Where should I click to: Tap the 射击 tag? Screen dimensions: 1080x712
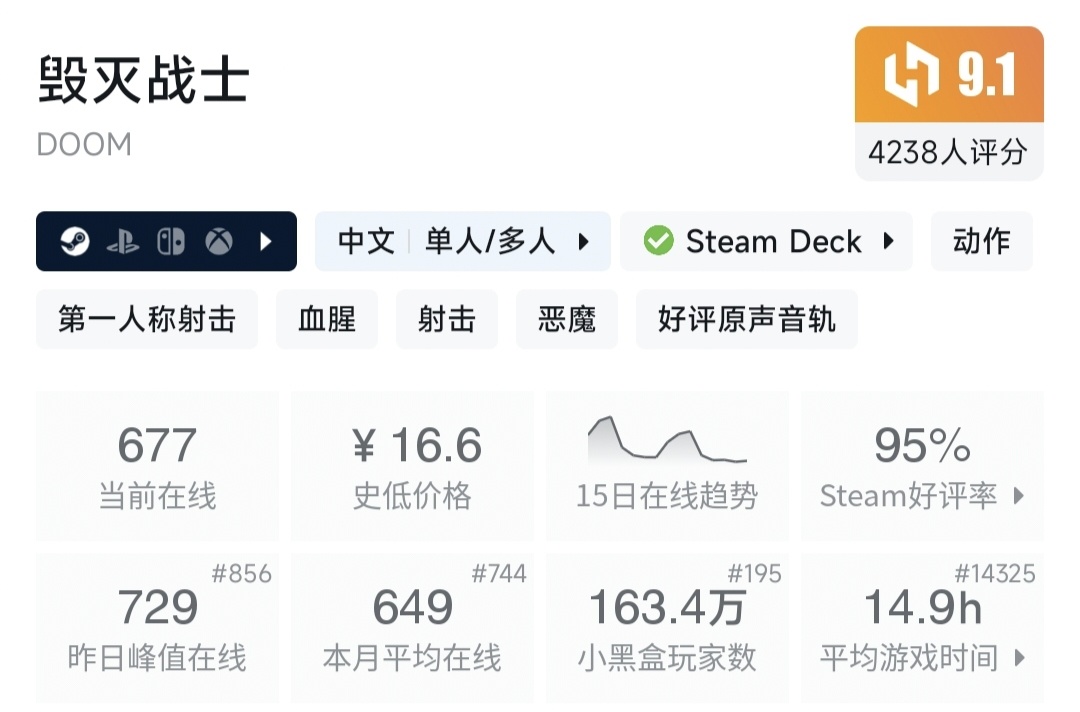446,320
